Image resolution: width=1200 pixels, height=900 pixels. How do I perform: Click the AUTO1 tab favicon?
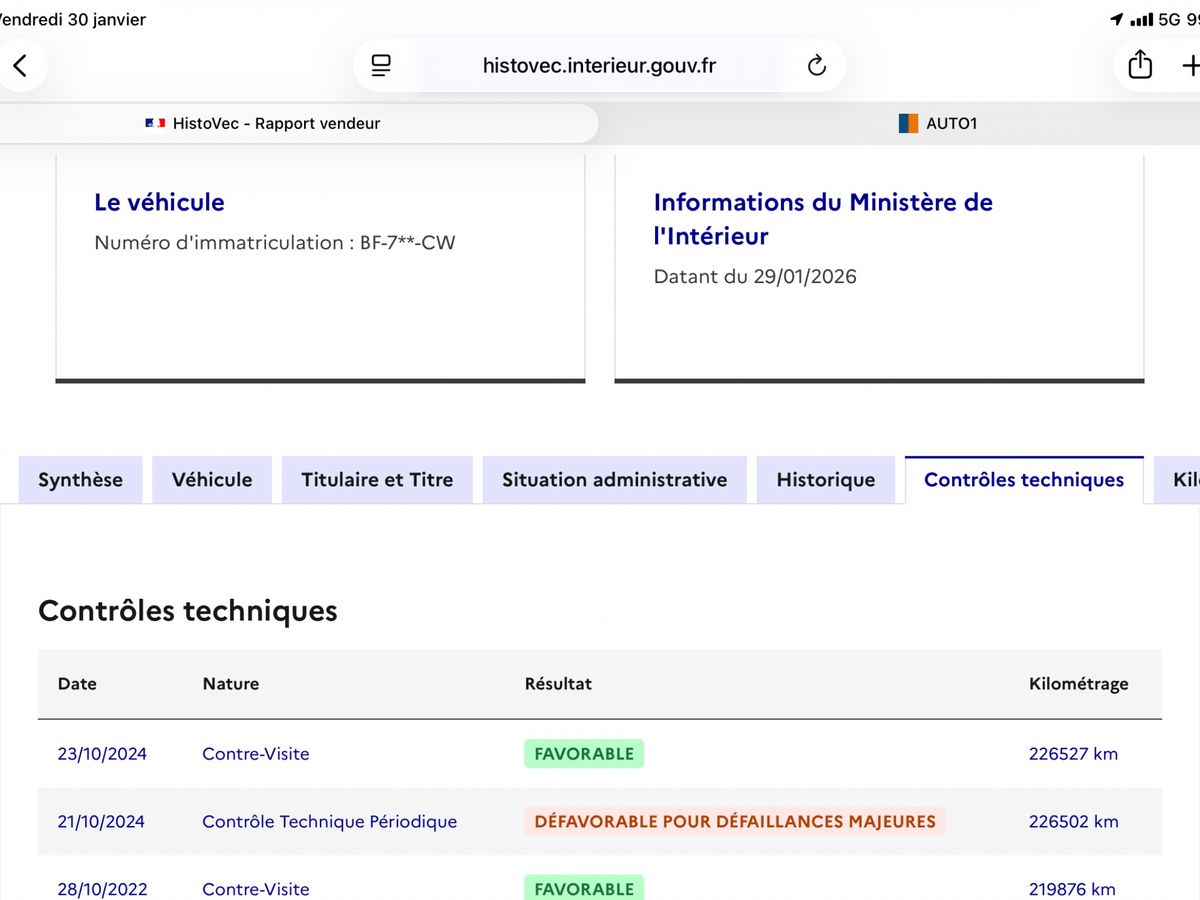click(x=908, y=123)
